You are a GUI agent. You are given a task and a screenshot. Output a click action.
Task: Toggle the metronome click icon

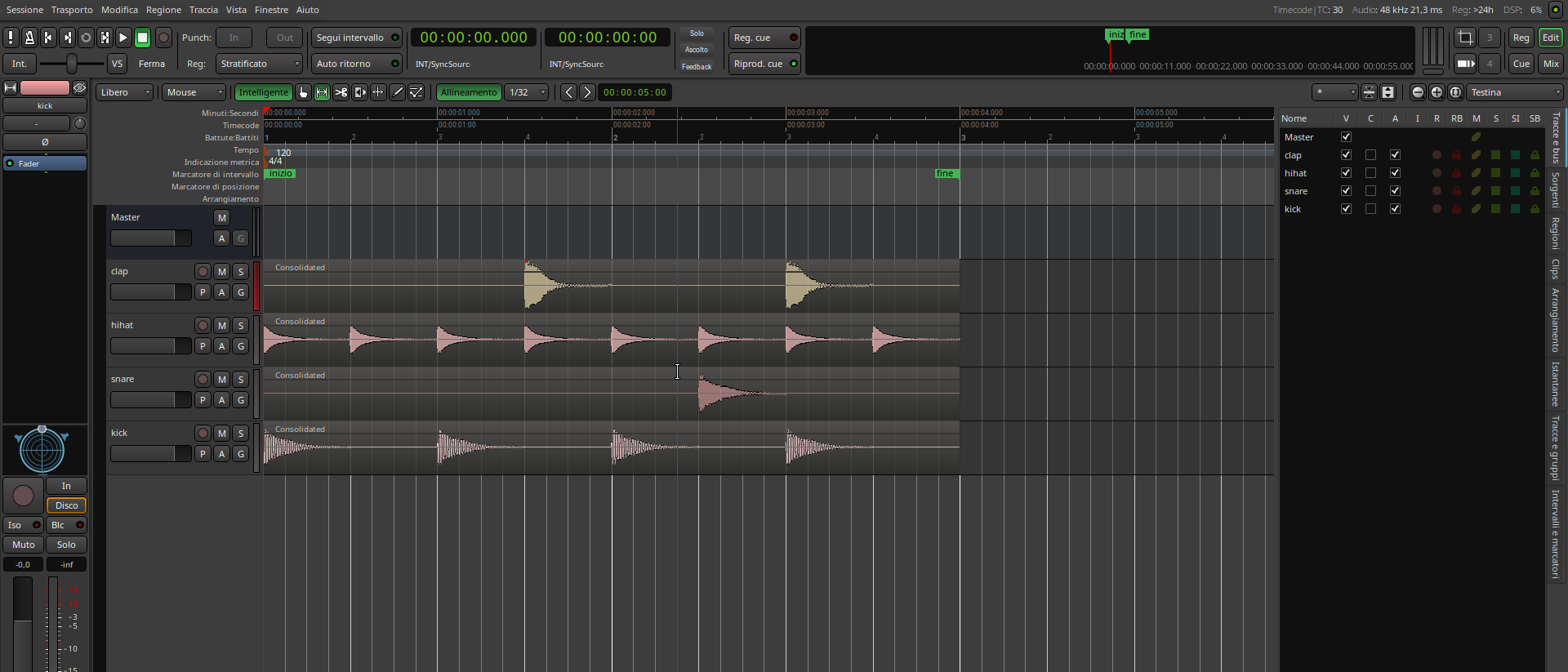click(x=29, y=38)
